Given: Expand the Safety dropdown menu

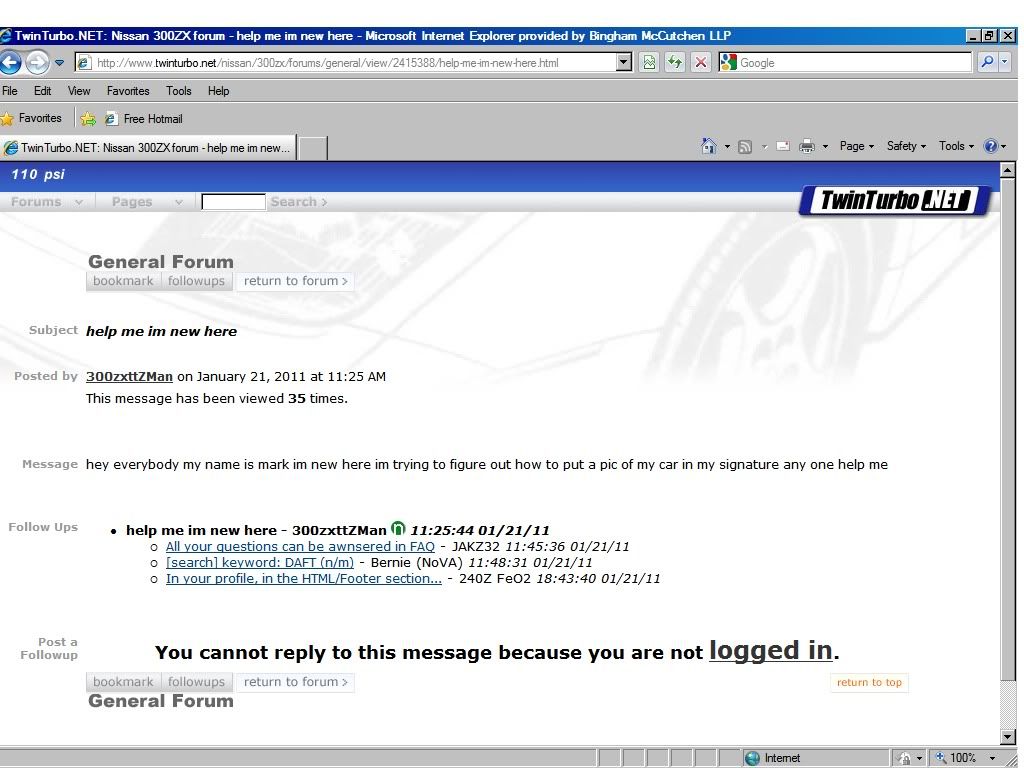Looking at the screenshot, I should pyautogui.click(x=906, y=146).
